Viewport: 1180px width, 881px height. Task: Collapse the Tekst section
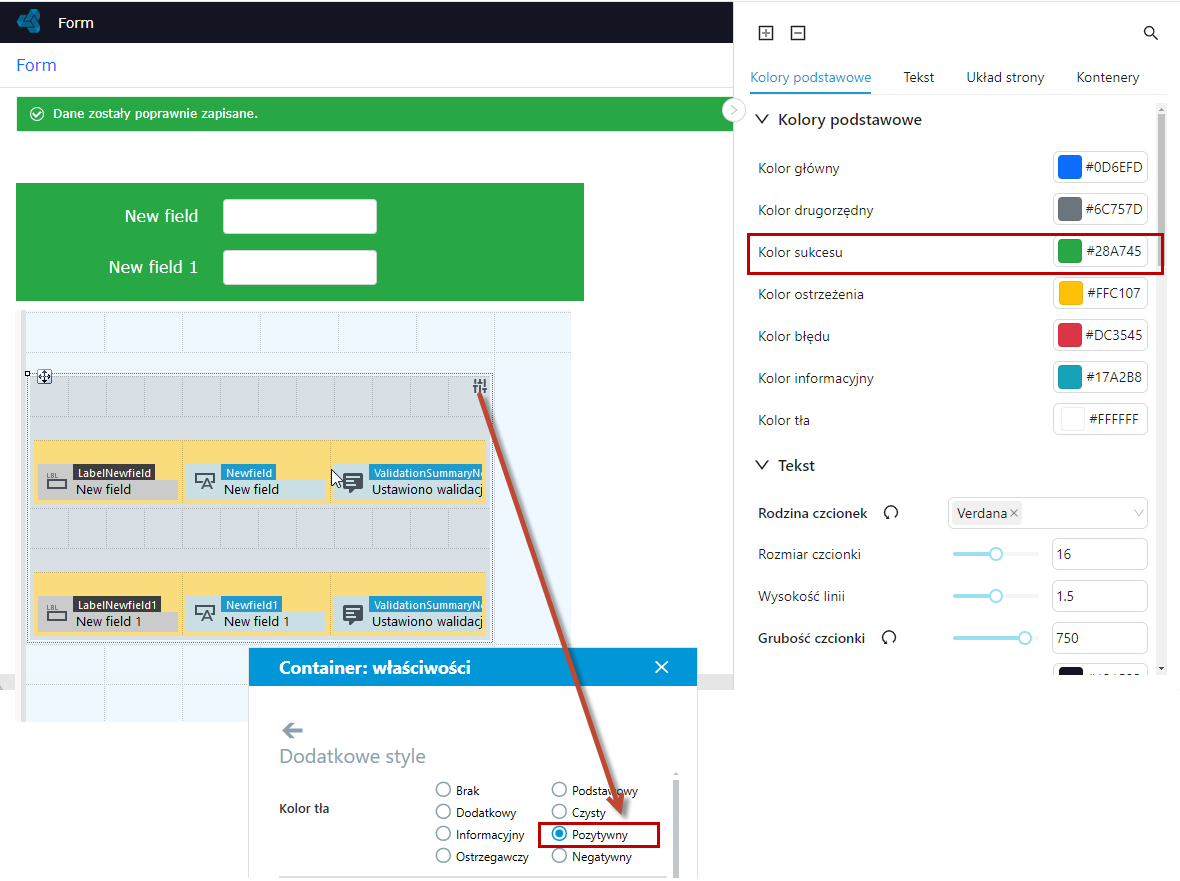[762, 465]
